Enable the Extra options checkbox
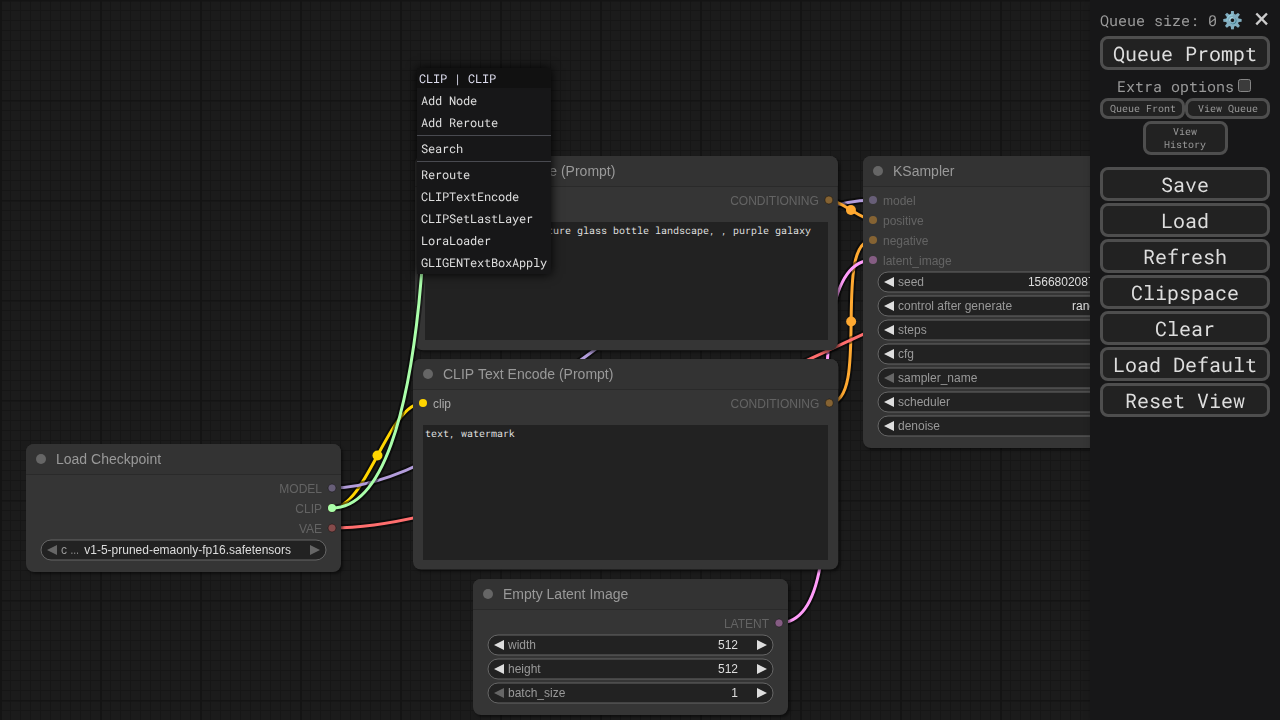 pos(1244,86)
